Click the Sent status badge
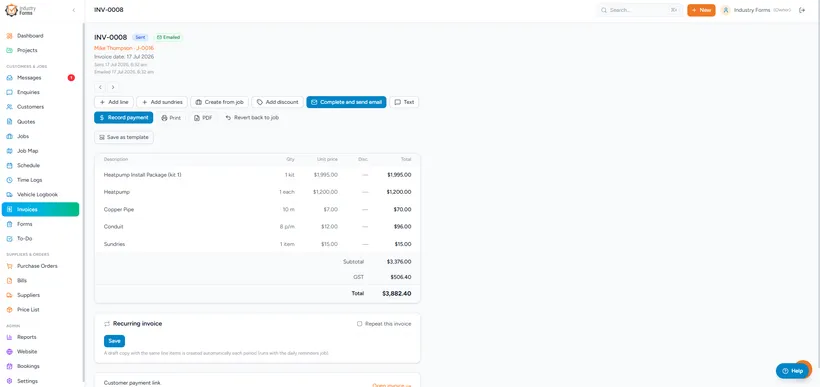Viewport: 820px width, 387px height. pyautogui.click(x=140, y=37)
